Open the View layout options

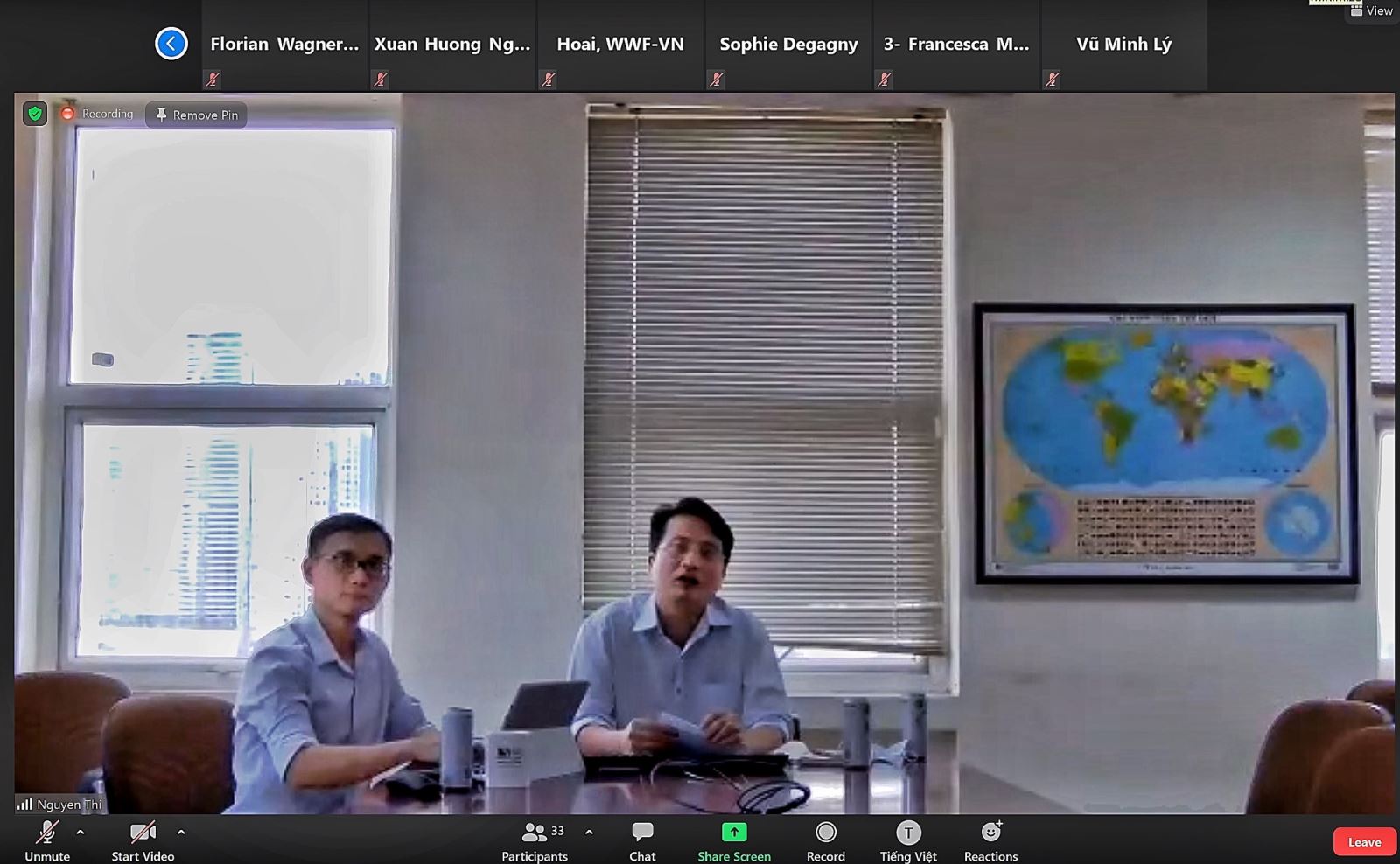click(1371, 10)
